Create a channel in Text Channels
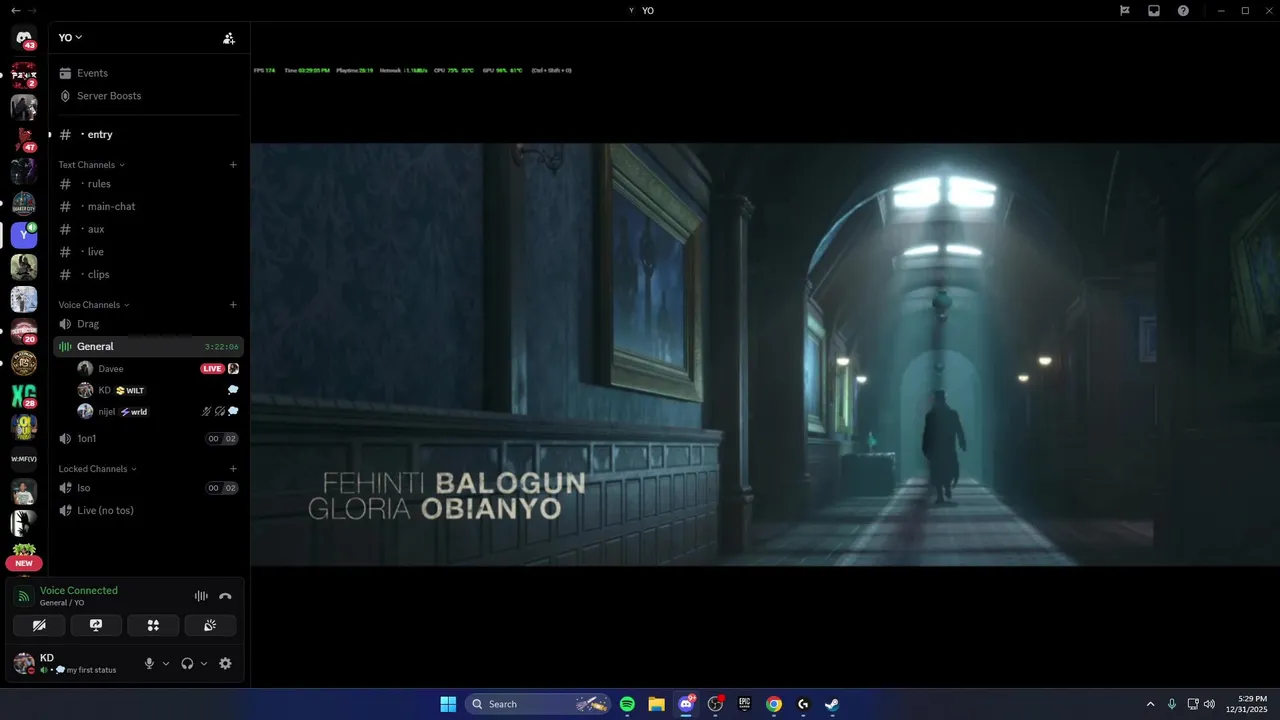 233,164
